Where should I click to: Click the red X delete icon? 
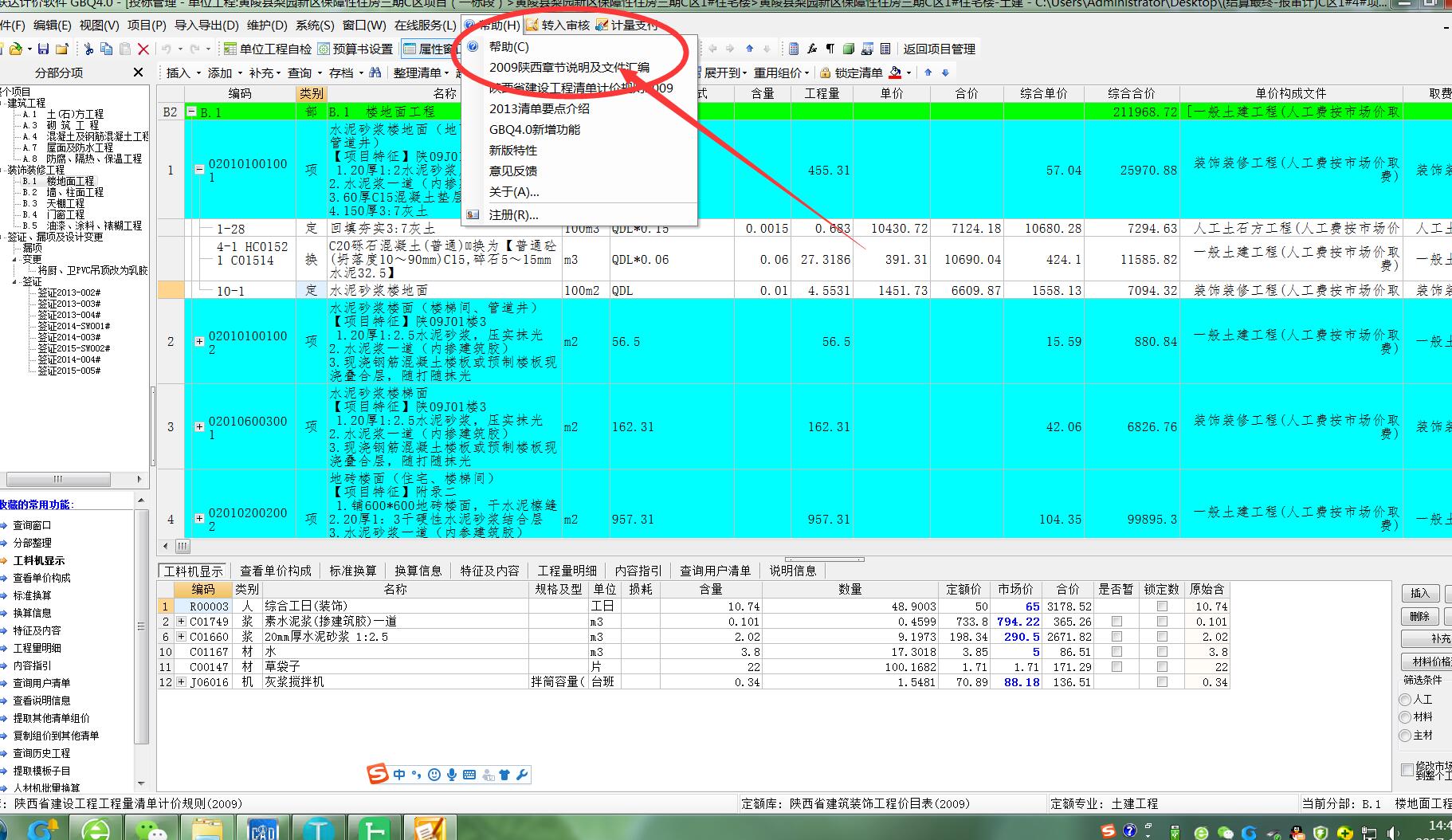click(x=143, y=49)
